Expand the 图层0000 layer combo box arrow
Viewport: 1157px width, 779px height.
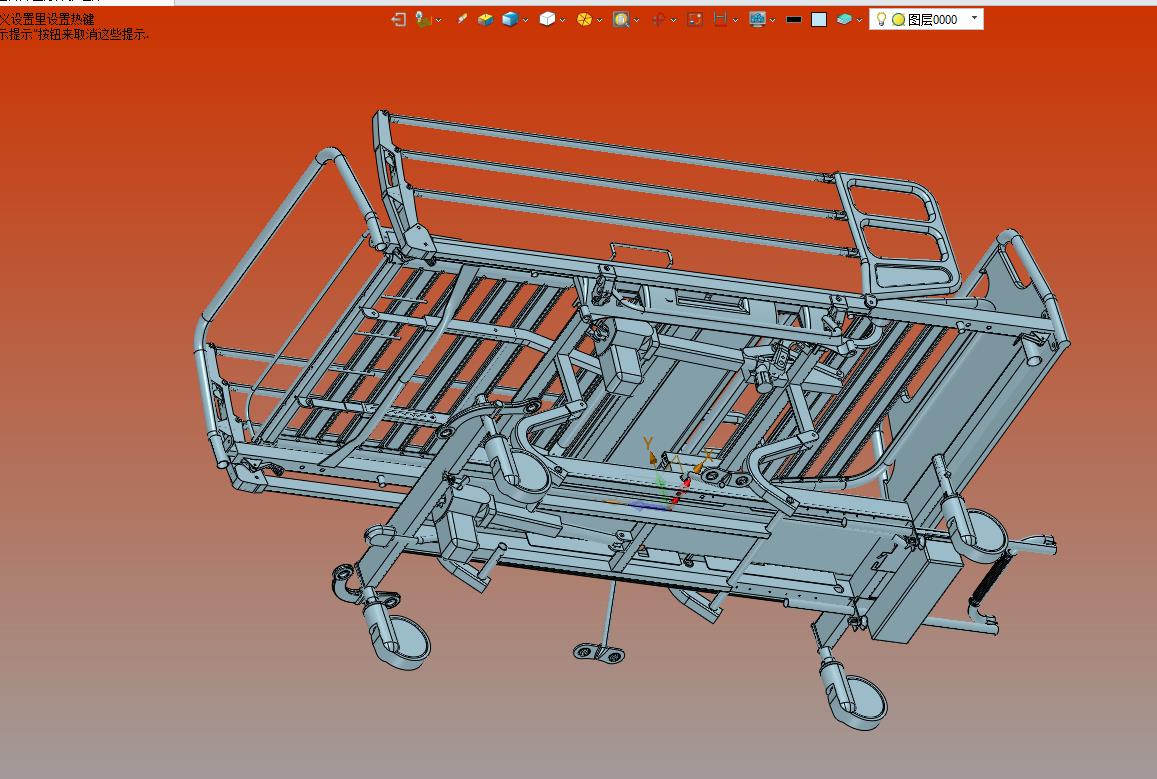(974, 18)
